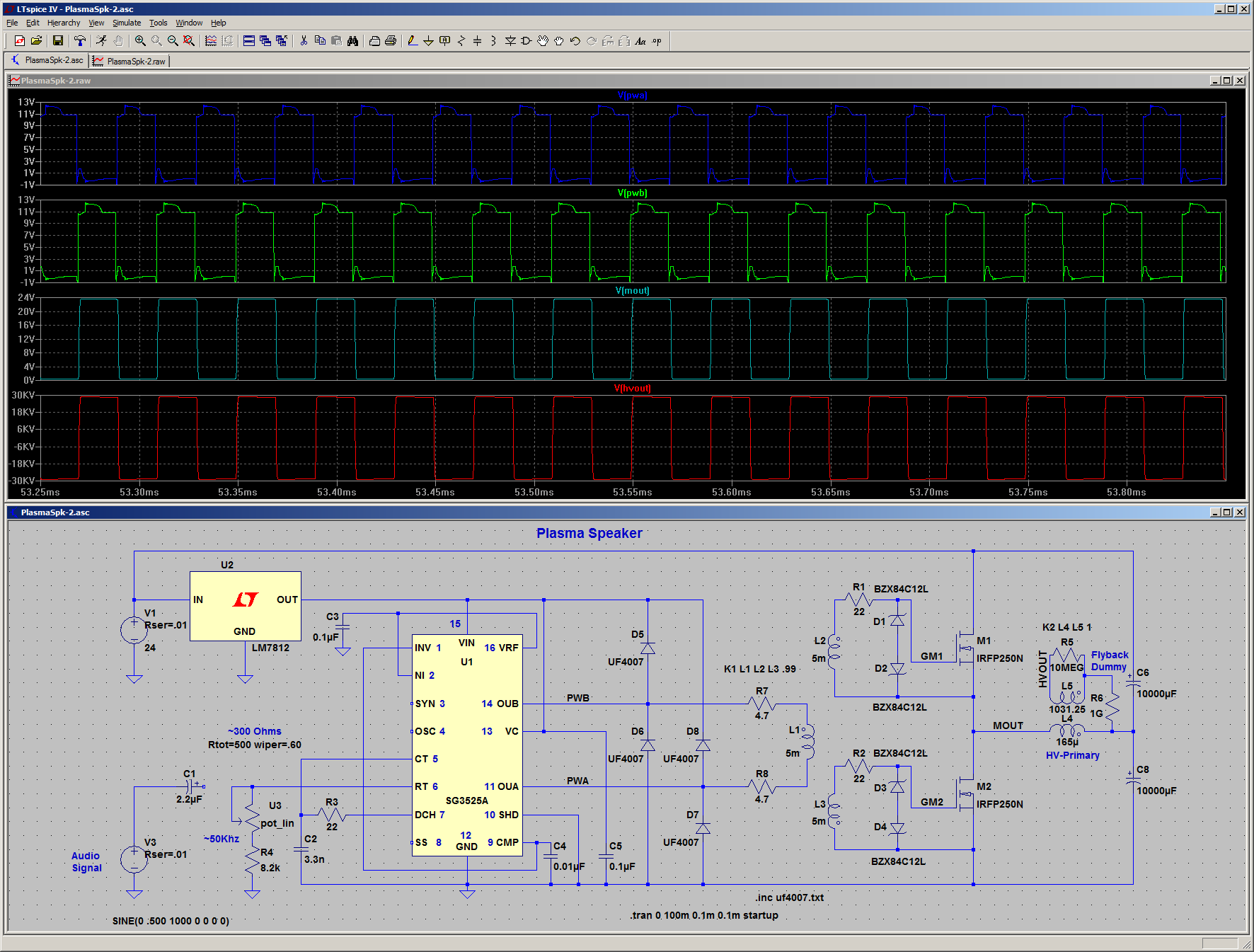Viewport: 1254px width, 952px height.
Task: Click the Tile Windows icon
Action: (x=249, y=41)
